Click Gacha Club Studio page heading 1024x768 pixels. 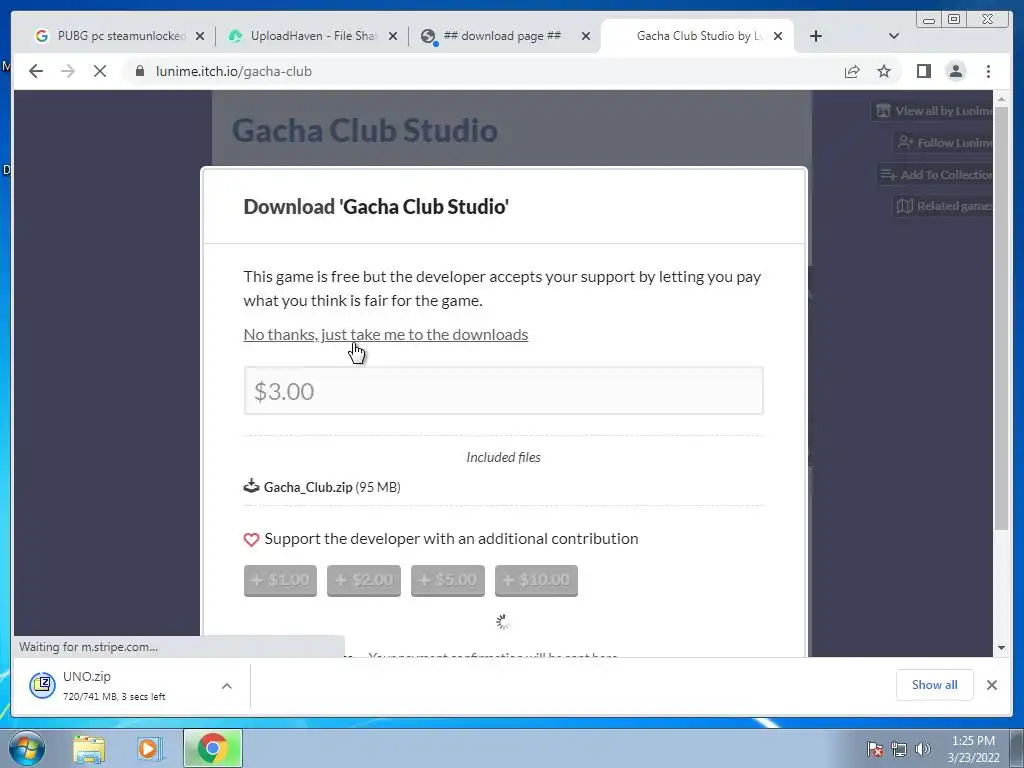[x=364, y=130]
